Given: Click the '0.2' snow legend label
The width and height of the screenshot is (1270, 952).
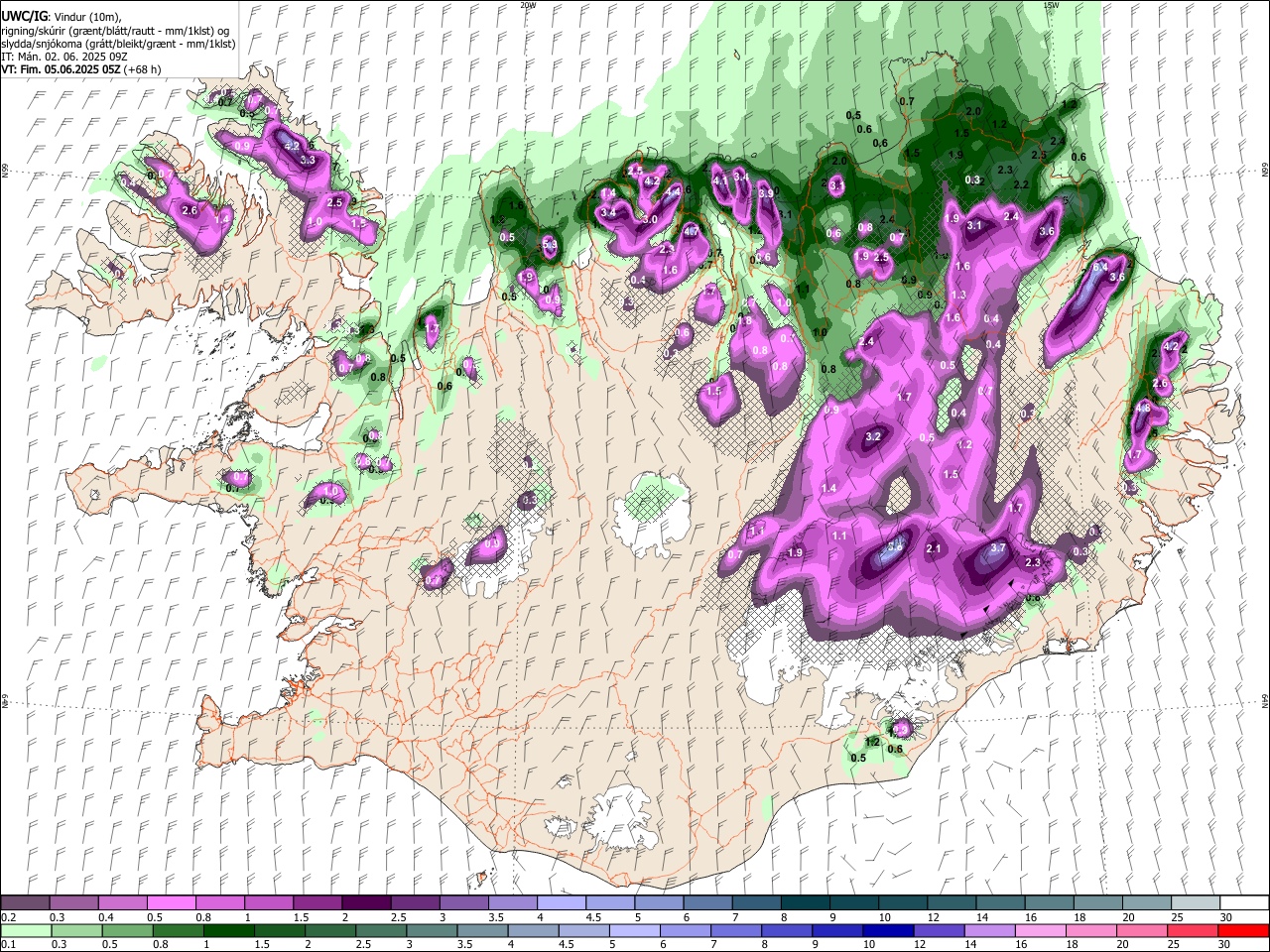Looking at the screenshot, I should pos(8,917).
